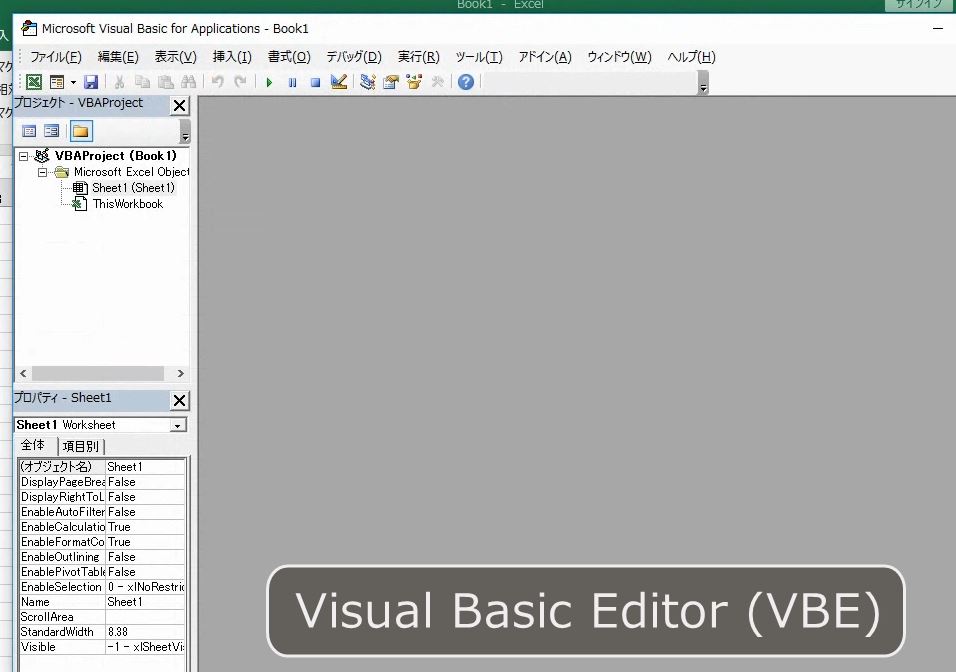
Task: Open the Insert object dropdown arrow
Action: coord(73,82)
